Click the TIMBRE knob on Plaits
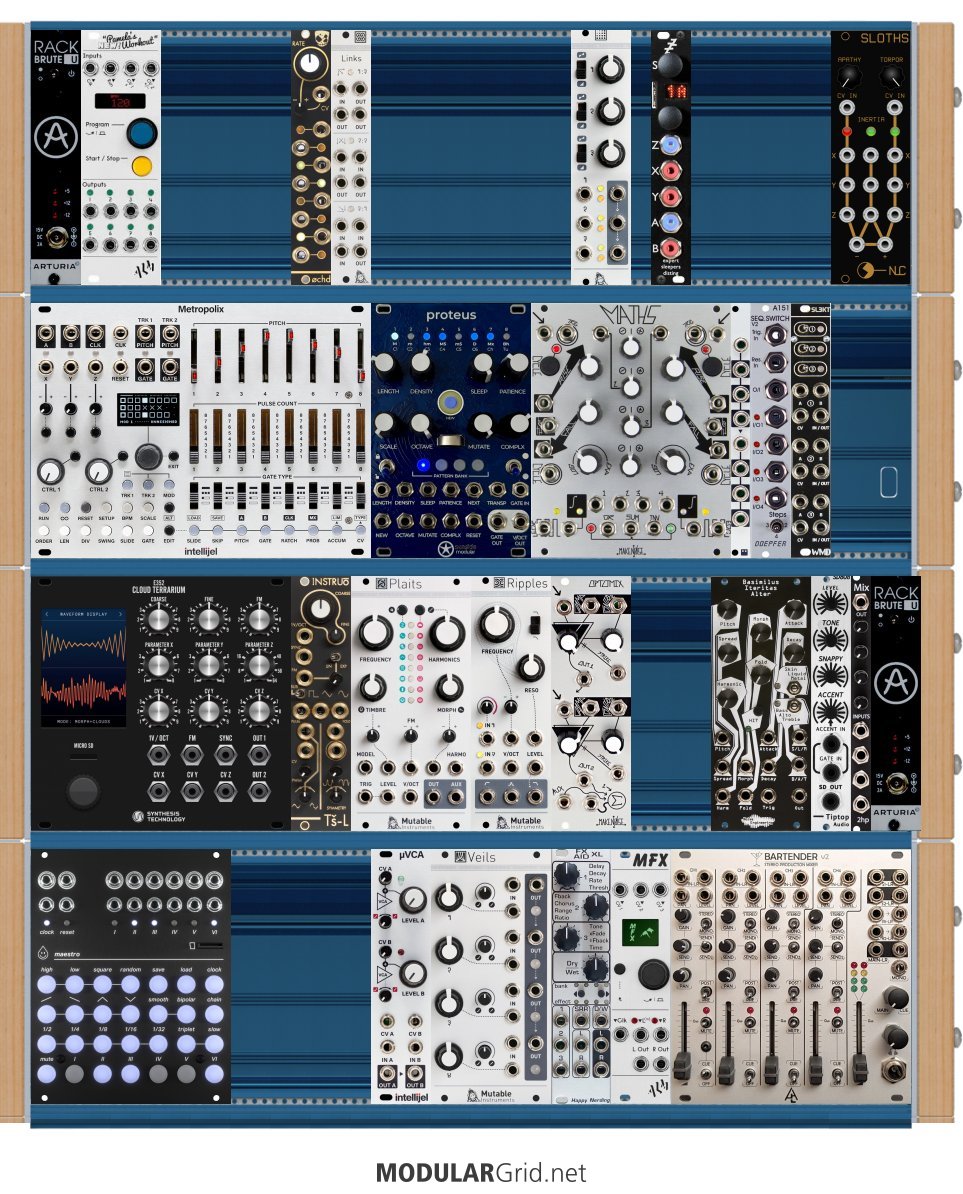This screenshot has height=1194, width=963. click(371, 688)
